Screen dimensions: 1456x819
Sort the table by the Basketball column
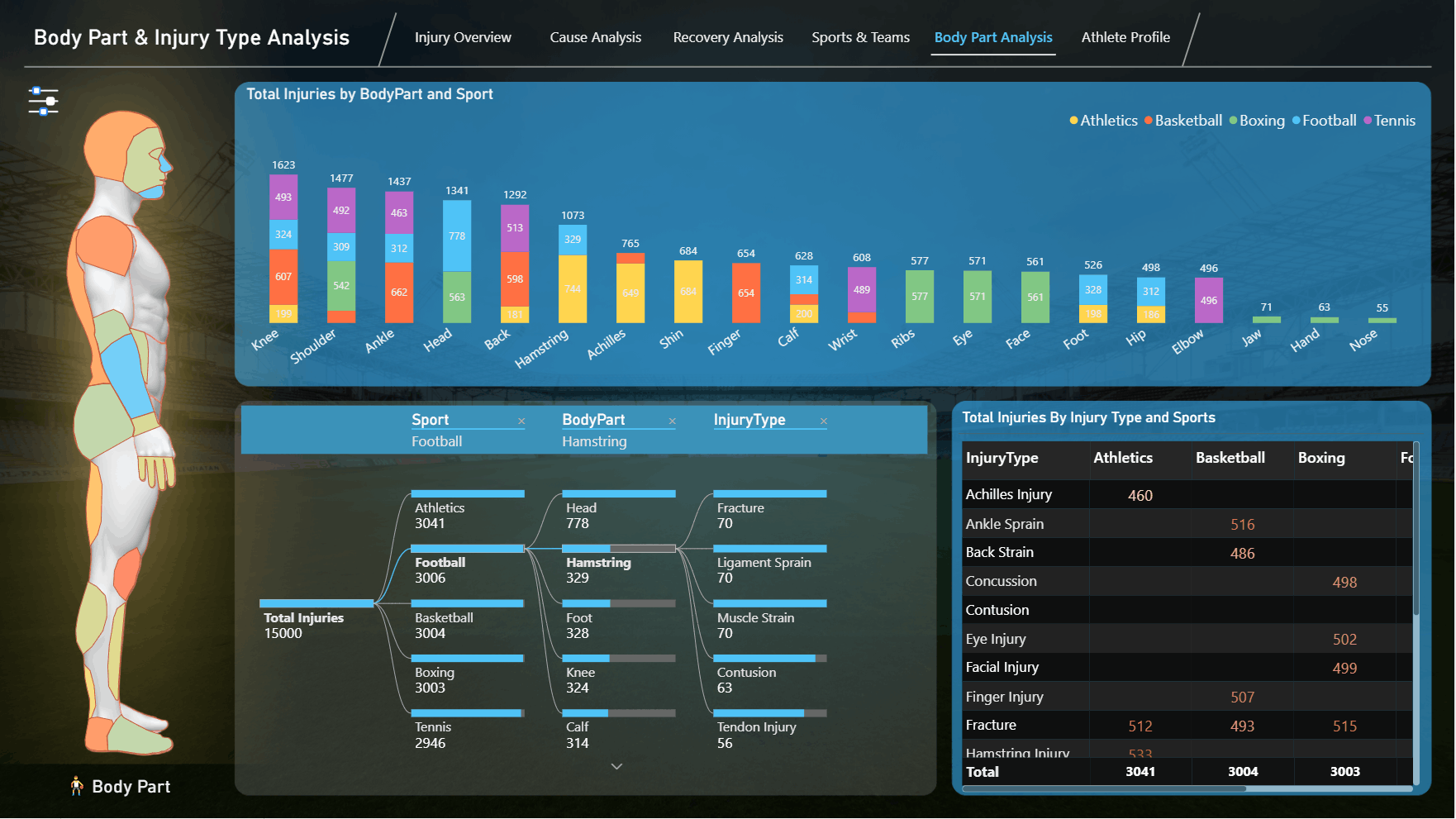[x=1230, y=458]
